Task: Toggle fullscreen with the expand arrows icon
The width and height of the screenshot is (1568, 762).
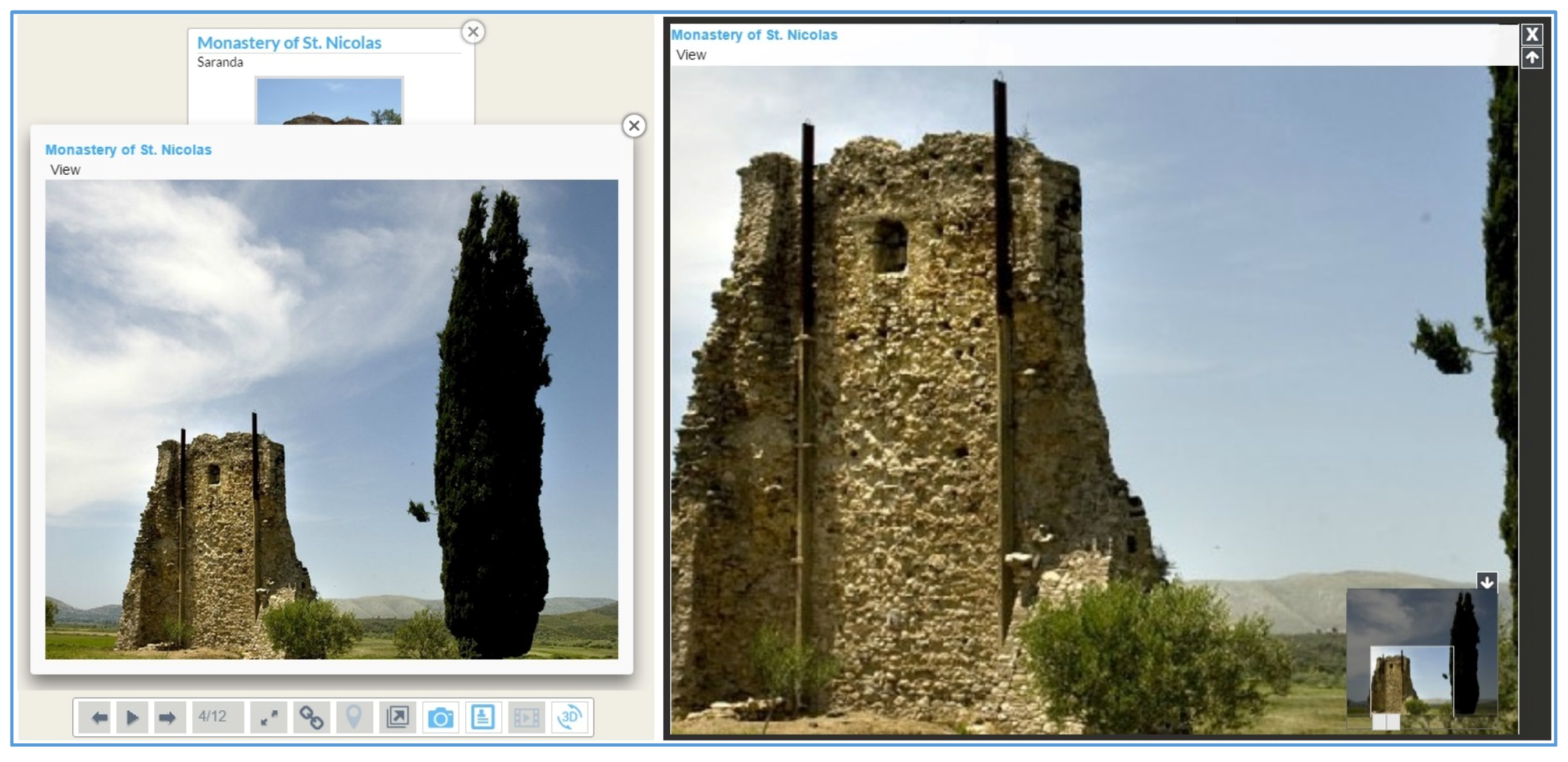Action: click(x=268, y=718)
